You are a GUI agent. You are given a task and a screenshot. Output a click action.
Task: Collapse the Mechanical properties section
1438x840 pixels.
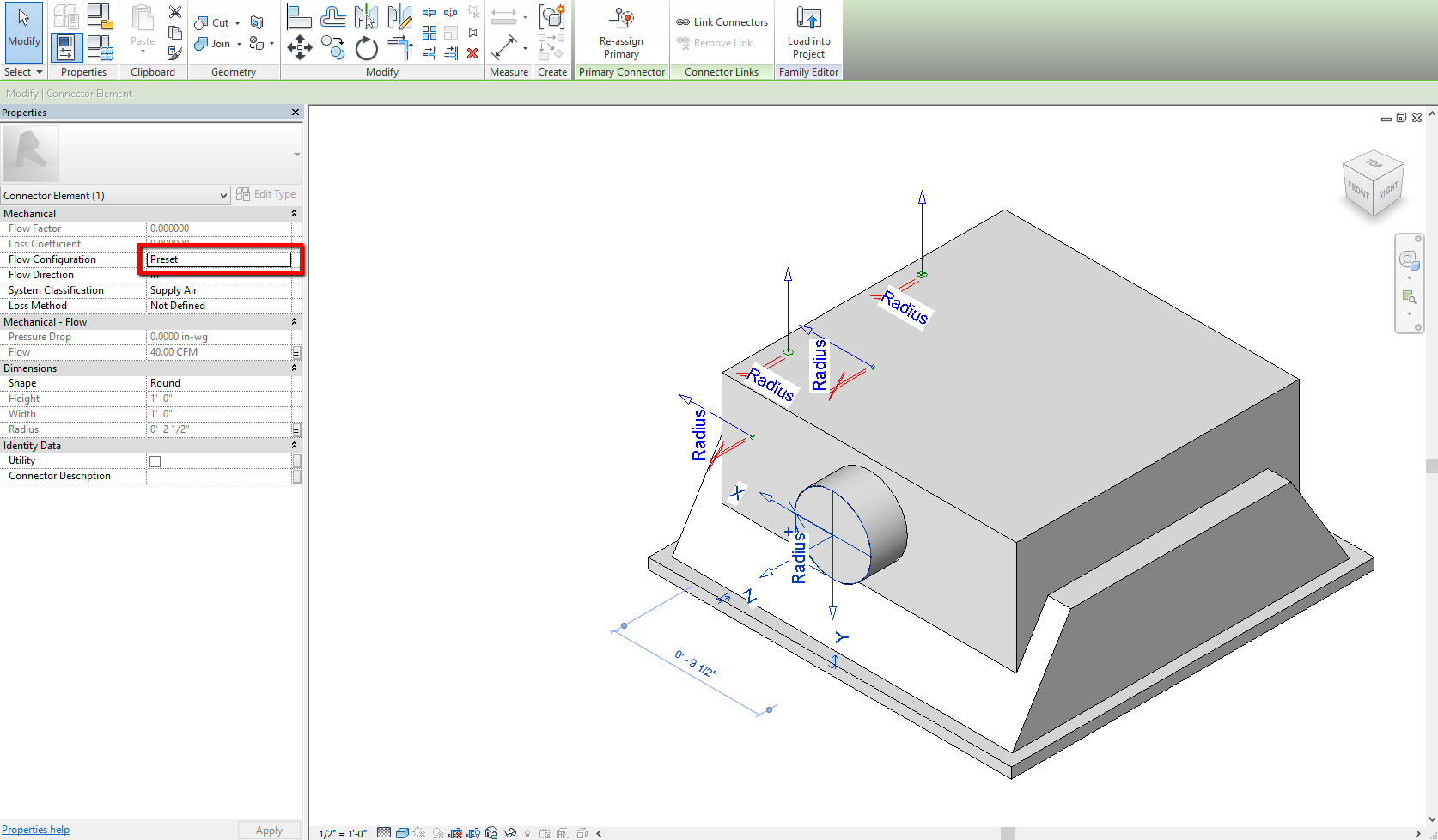(294, 212)
